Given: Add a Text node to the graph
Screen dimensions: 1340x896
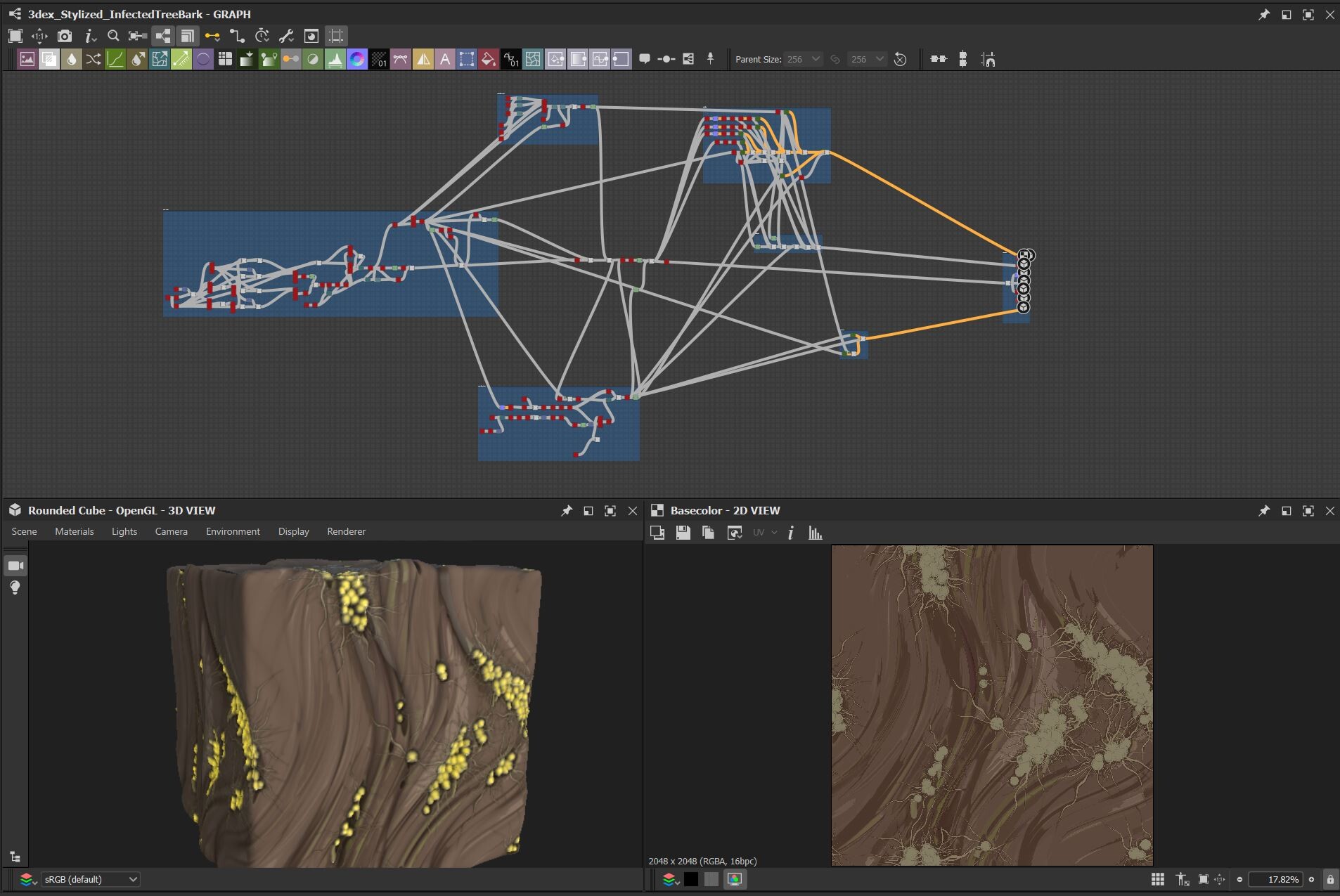Looking at the screenshot, I should [x=445, y=59].
